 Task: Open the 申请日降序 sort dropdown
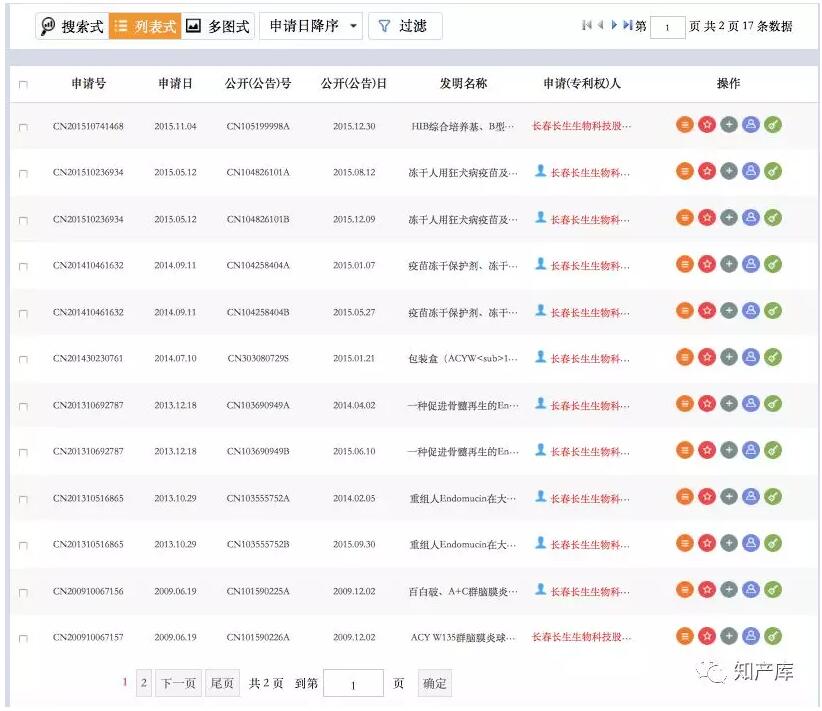pos(311,26)
